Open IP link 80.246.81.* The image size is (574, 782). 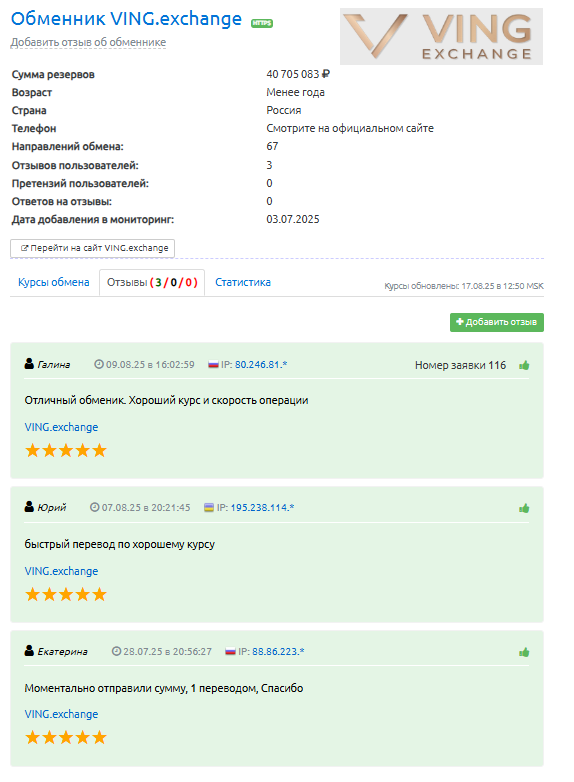[261, 365]
